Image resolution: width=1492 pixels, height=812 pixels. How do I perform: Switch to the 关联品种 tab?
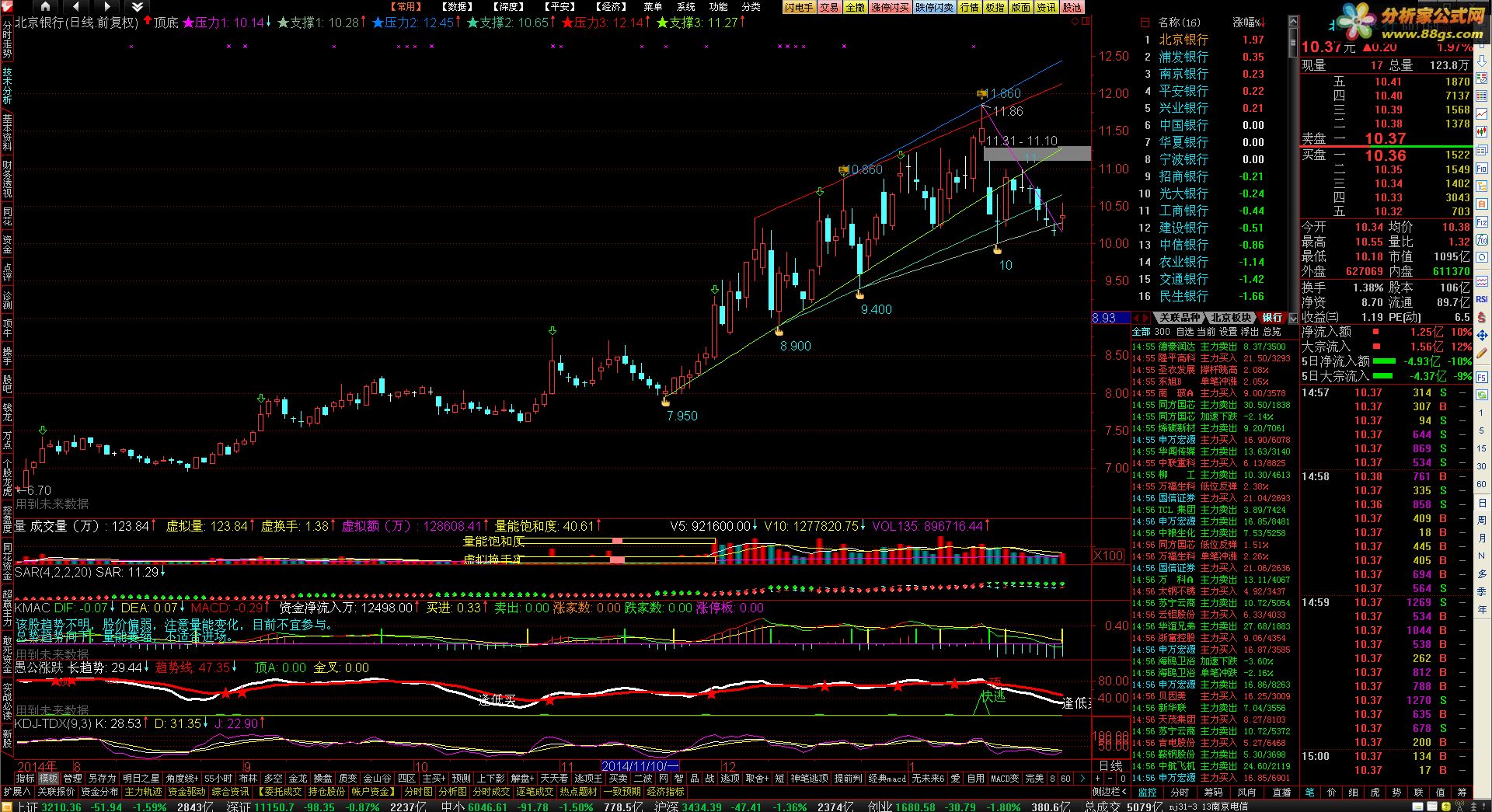click(1179, 318)
